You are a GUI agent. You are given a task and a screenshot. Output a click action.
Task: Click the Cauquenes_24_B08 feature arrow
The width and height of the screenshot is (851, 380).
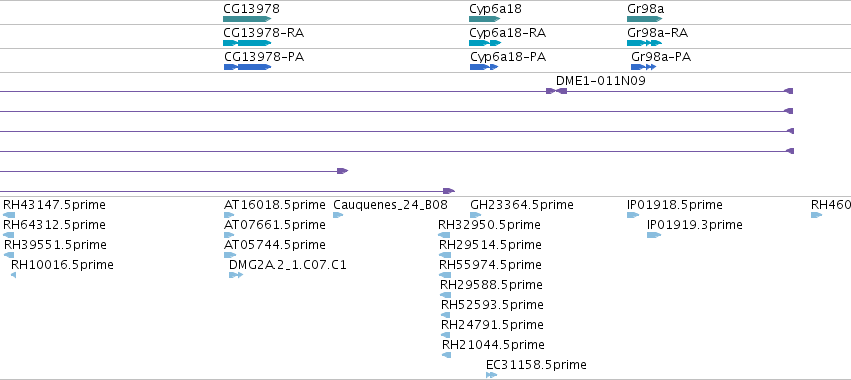click(338, 215)
